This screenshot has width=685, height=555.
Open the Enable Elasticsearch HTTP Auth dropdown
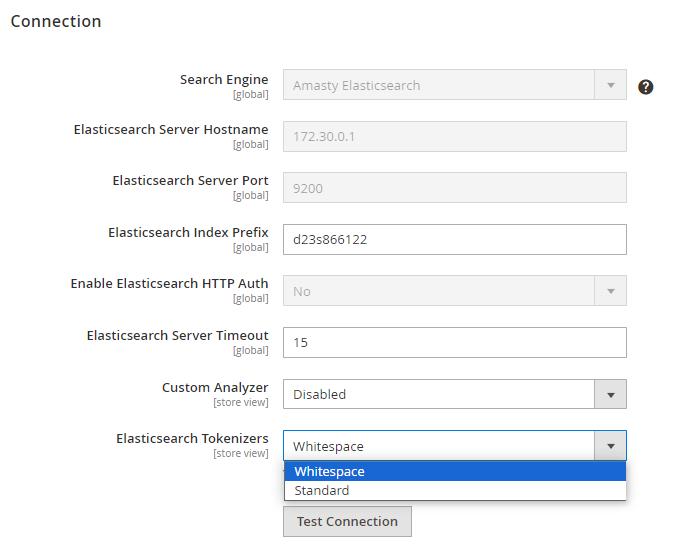[455, 291]
